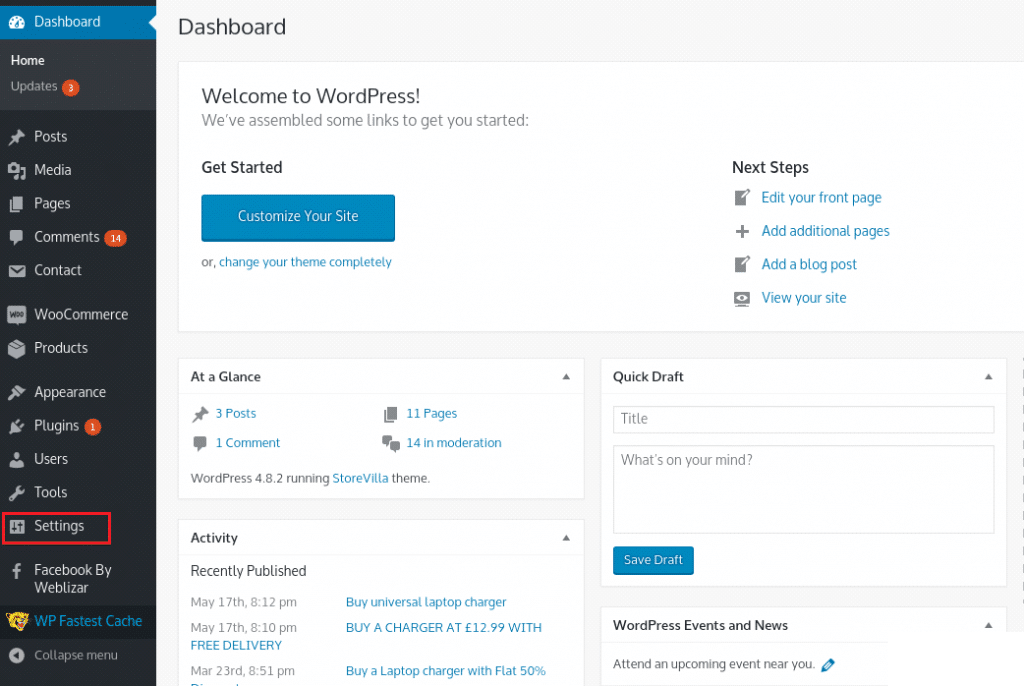
Task: Click the Tools wrench icon
Action: [16, 493]
